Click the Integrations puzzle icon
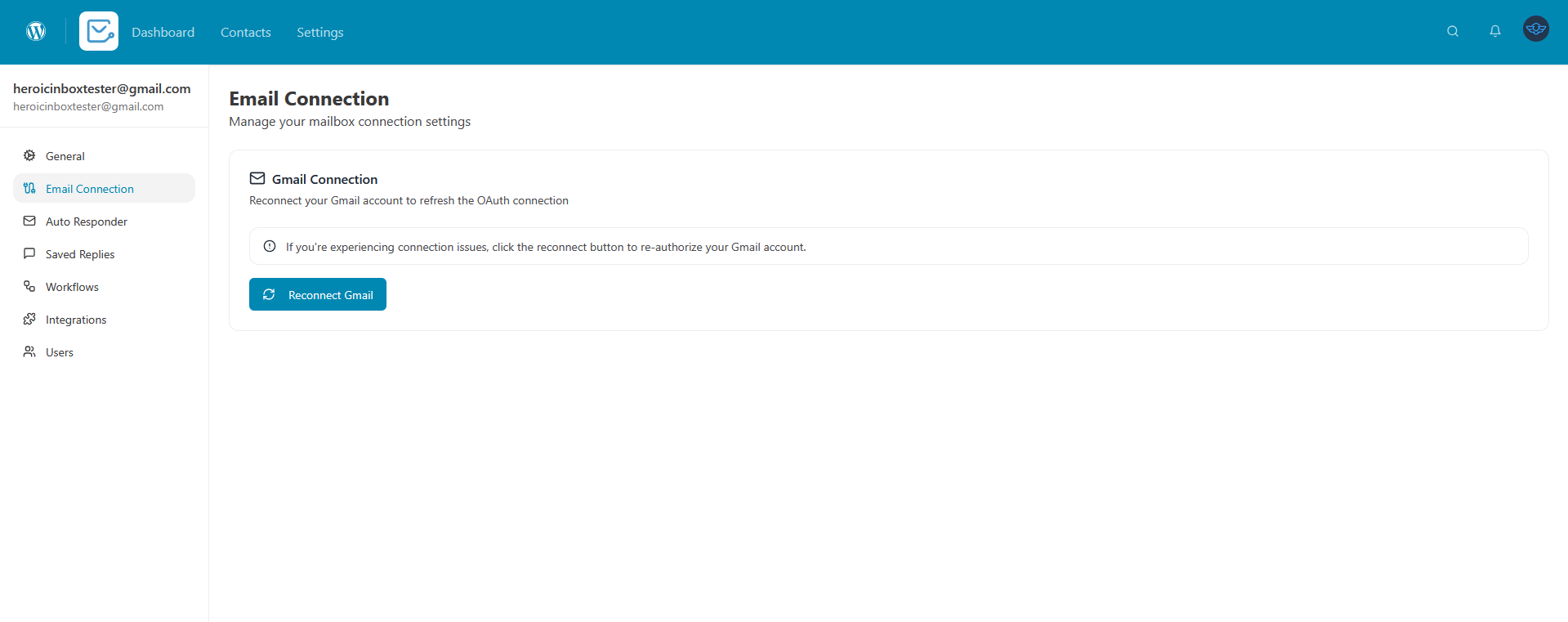1568x622 pixels. tap(29, 319)
